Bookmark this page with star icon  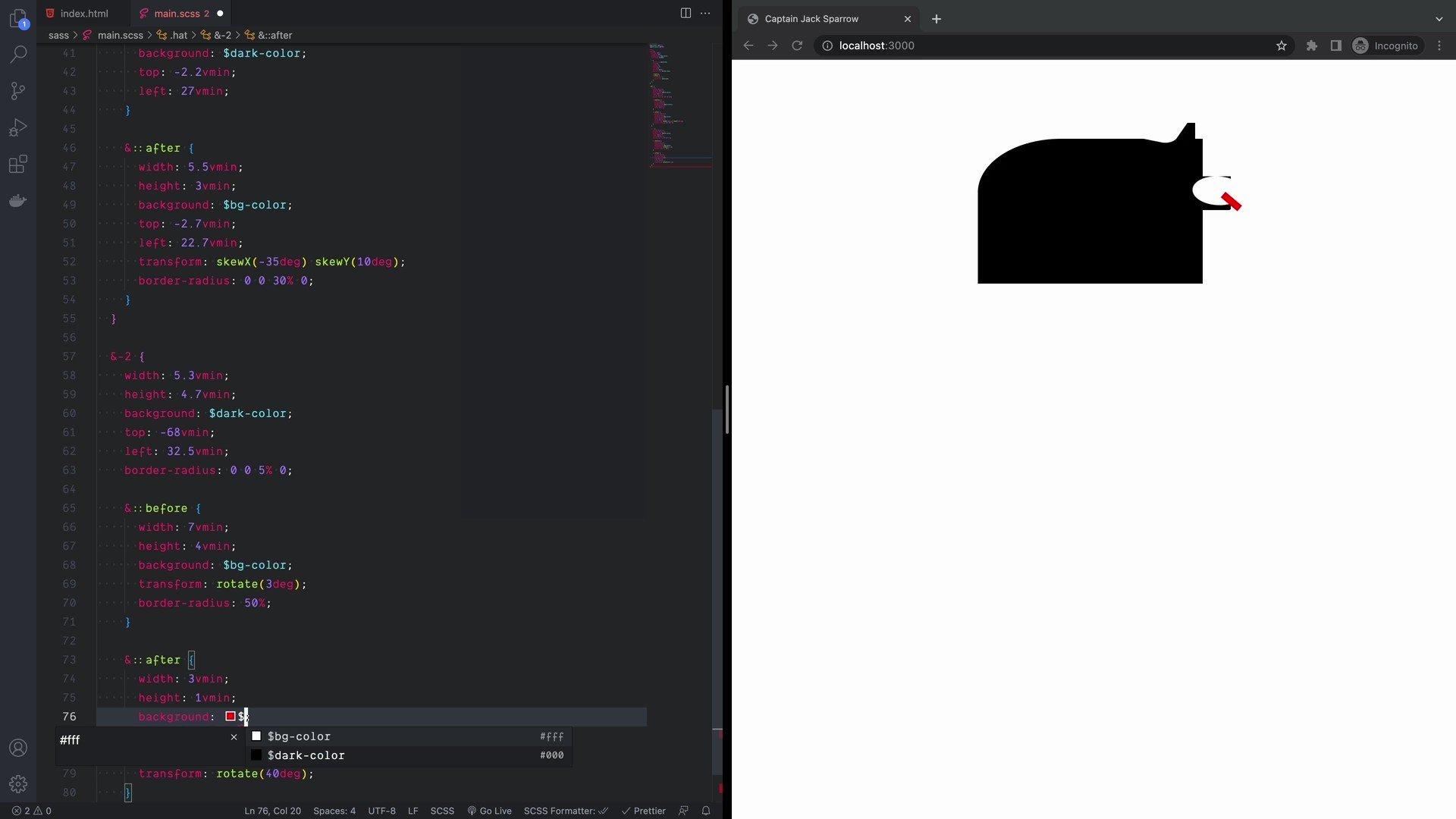tap(1282, 45)
